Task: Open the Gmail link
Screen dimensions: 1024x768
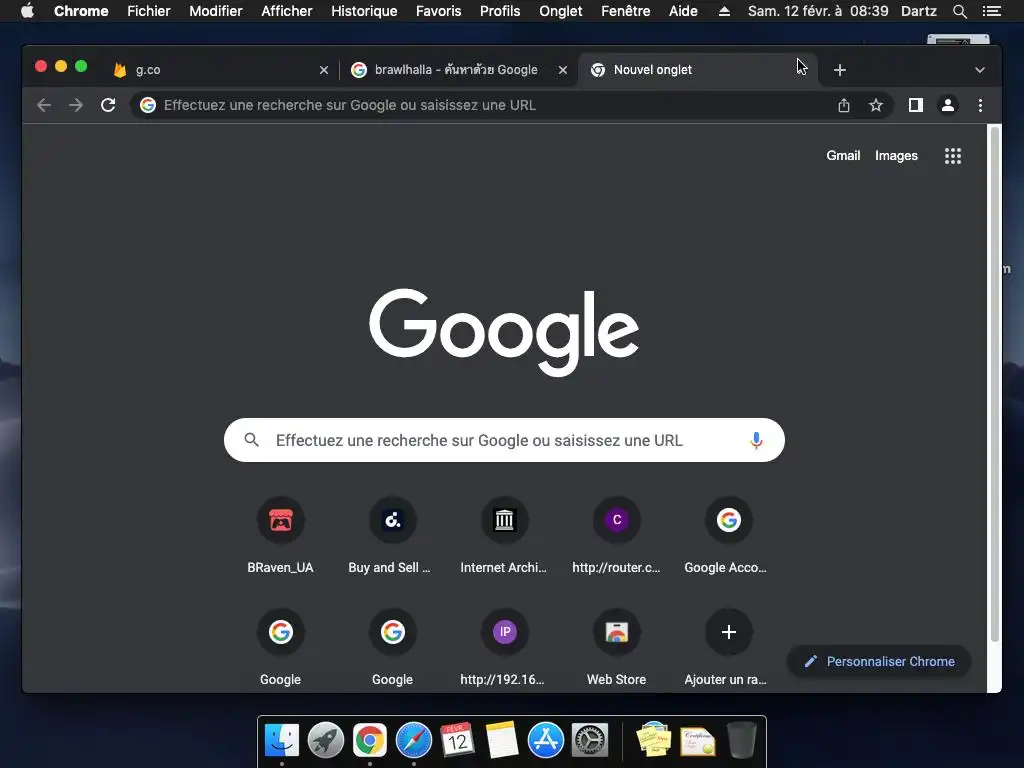Action: tap(843, 155)
